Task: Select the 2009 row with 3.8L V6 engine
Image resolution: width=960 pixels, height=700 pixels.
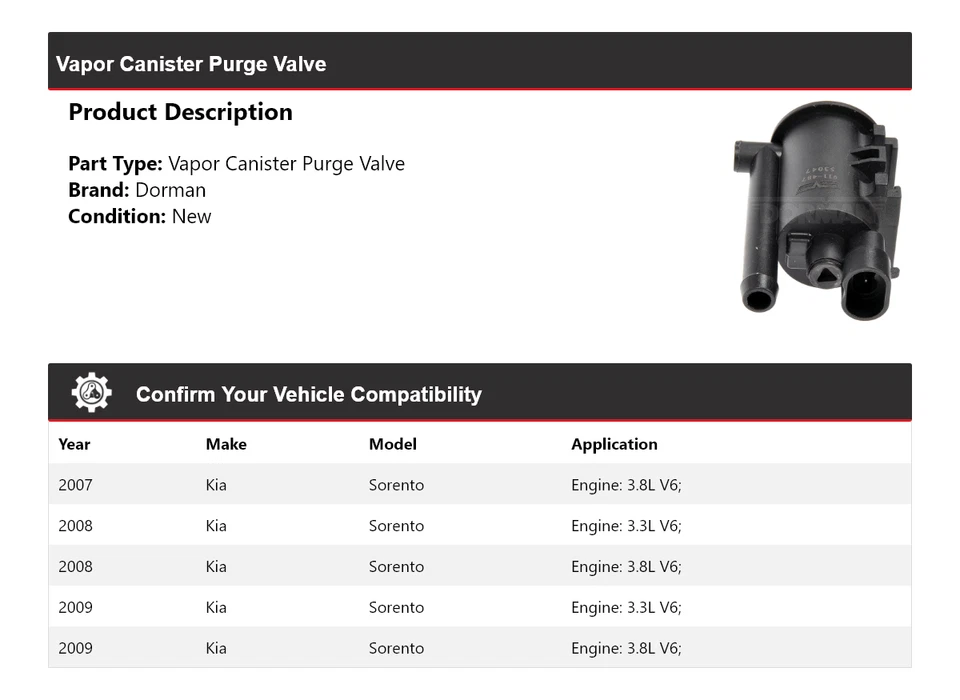Action: [x=479, y=648]
